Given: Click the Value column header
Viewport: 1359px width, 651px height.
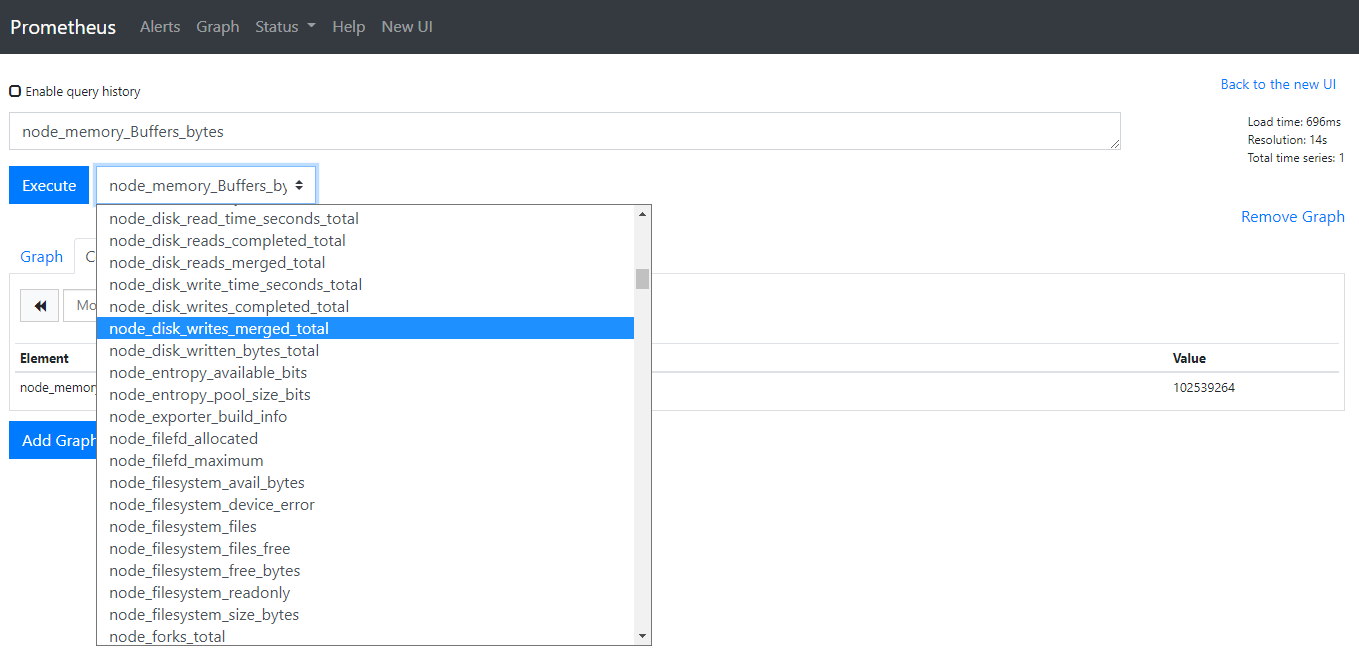Looking at the screenshot, I should coord(1190,358).
